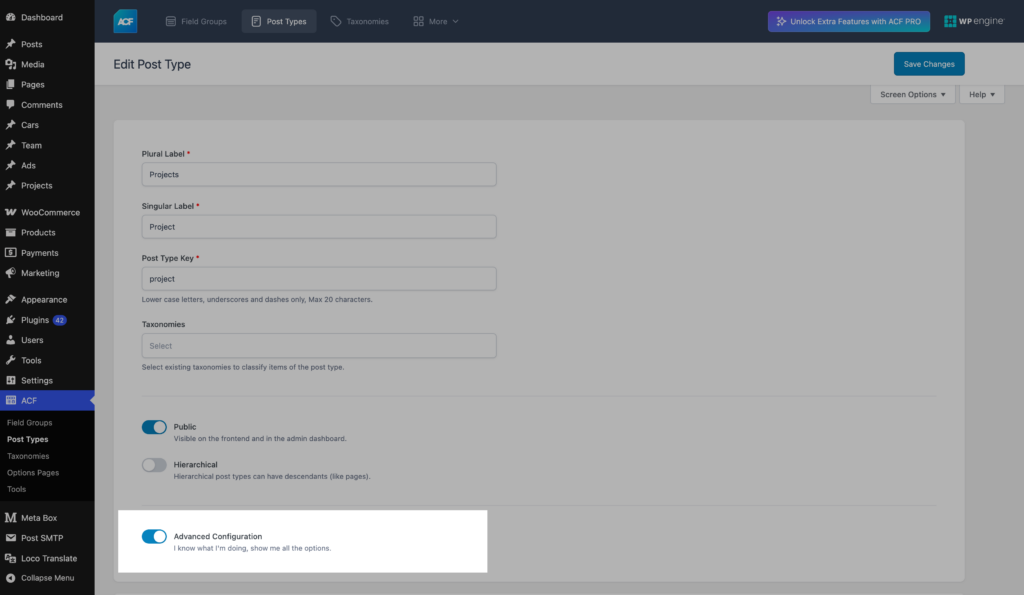Click the Projects pin icon
Image resolution: width=1024 pixels, height=595 pixels.
coord(10,185)
